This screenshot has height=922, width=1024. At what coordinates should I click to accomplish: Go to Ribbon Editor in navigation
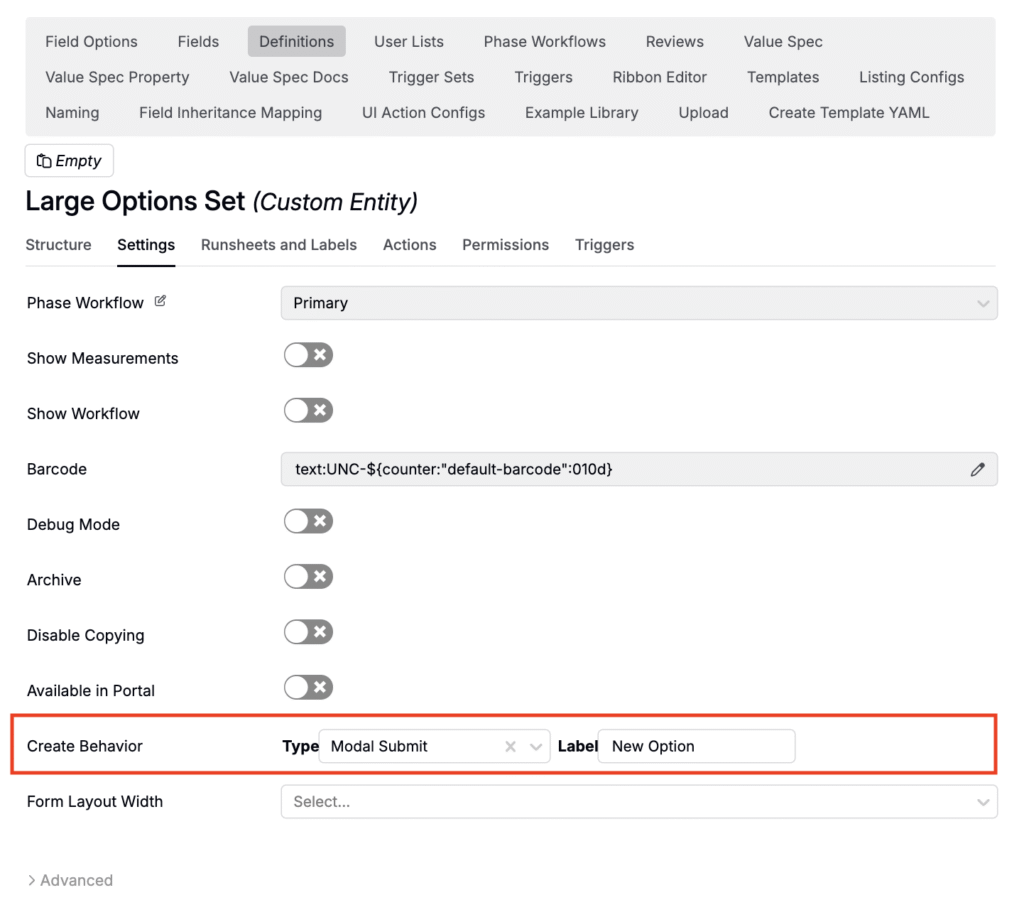pyautogui.click(x=659, y=77)
